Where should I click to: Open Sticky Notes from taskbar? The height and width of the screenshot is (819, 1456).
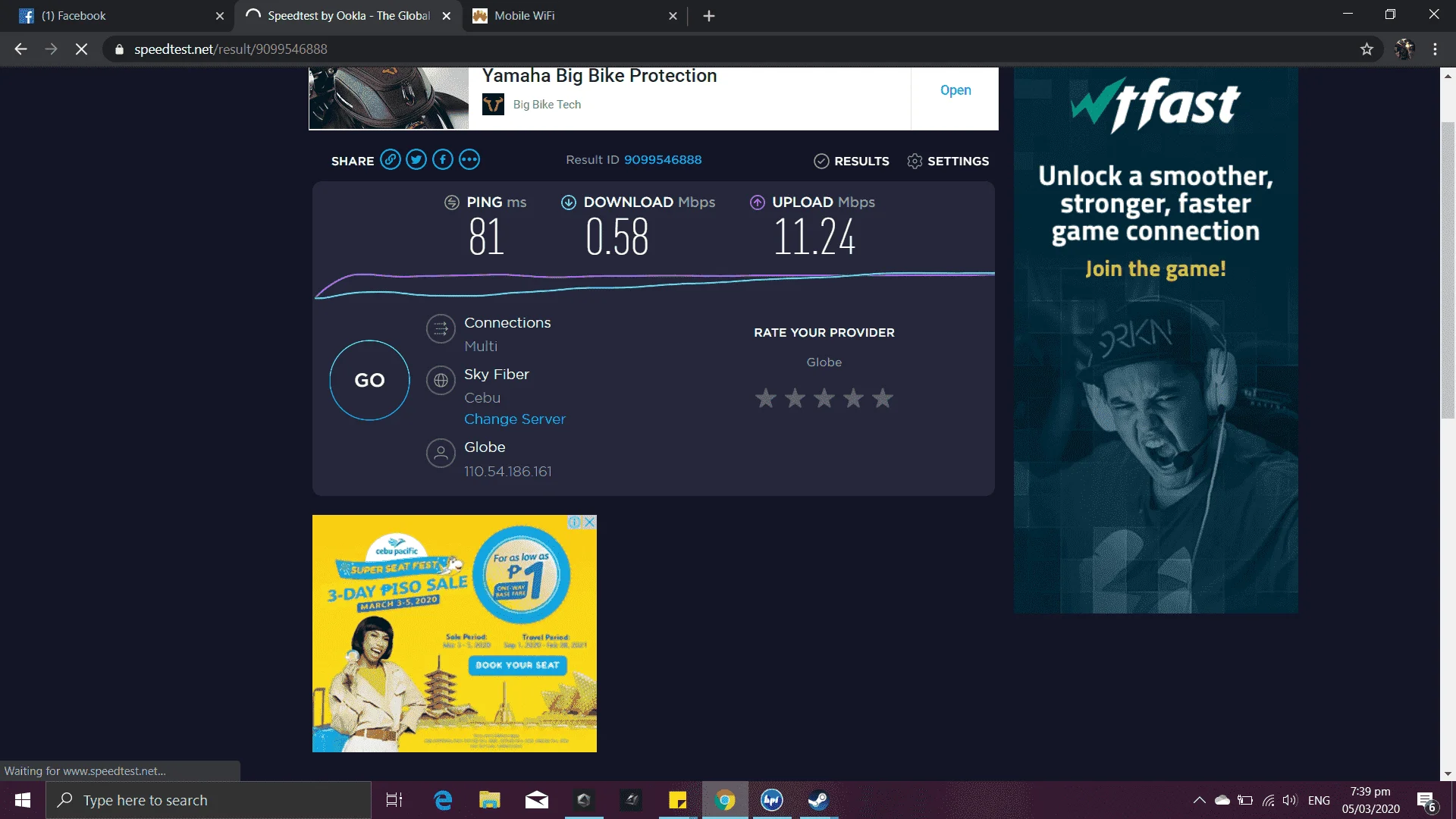[x=677, y=800]
